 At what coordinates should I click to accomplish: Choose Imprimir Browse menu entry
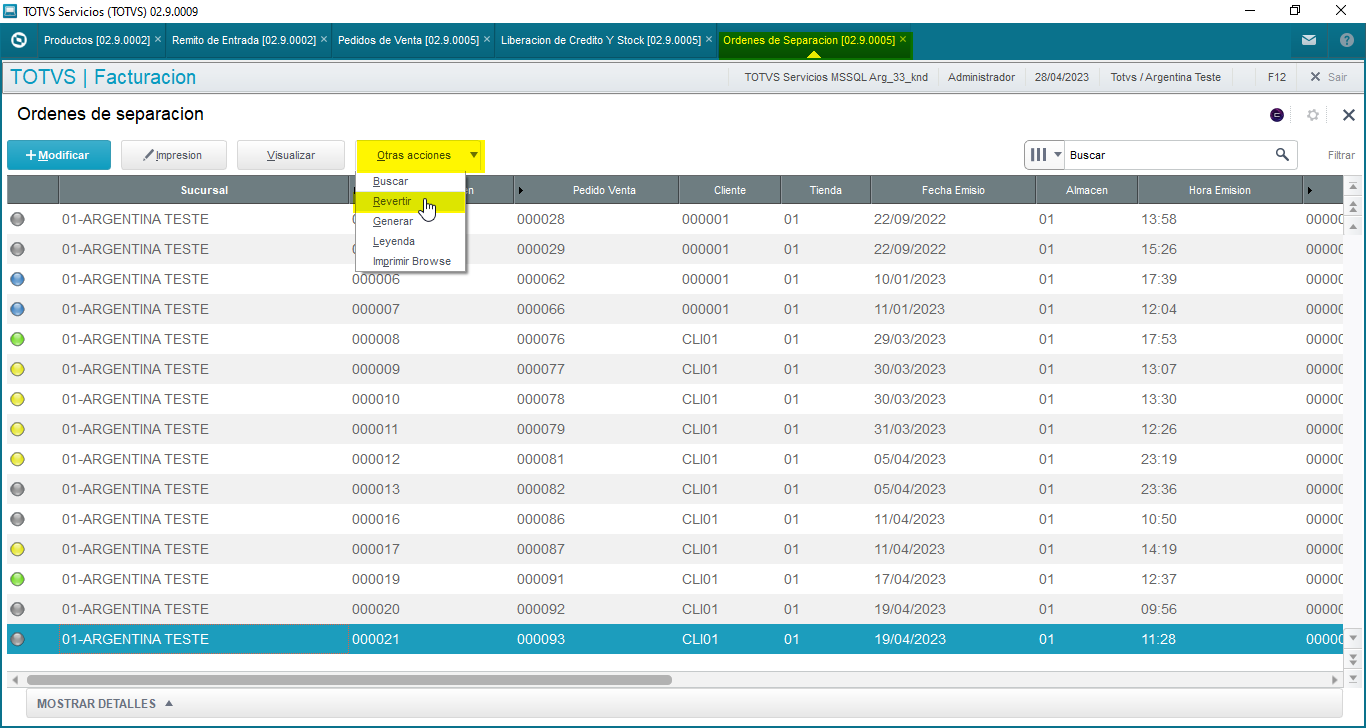tap(410, 261)
